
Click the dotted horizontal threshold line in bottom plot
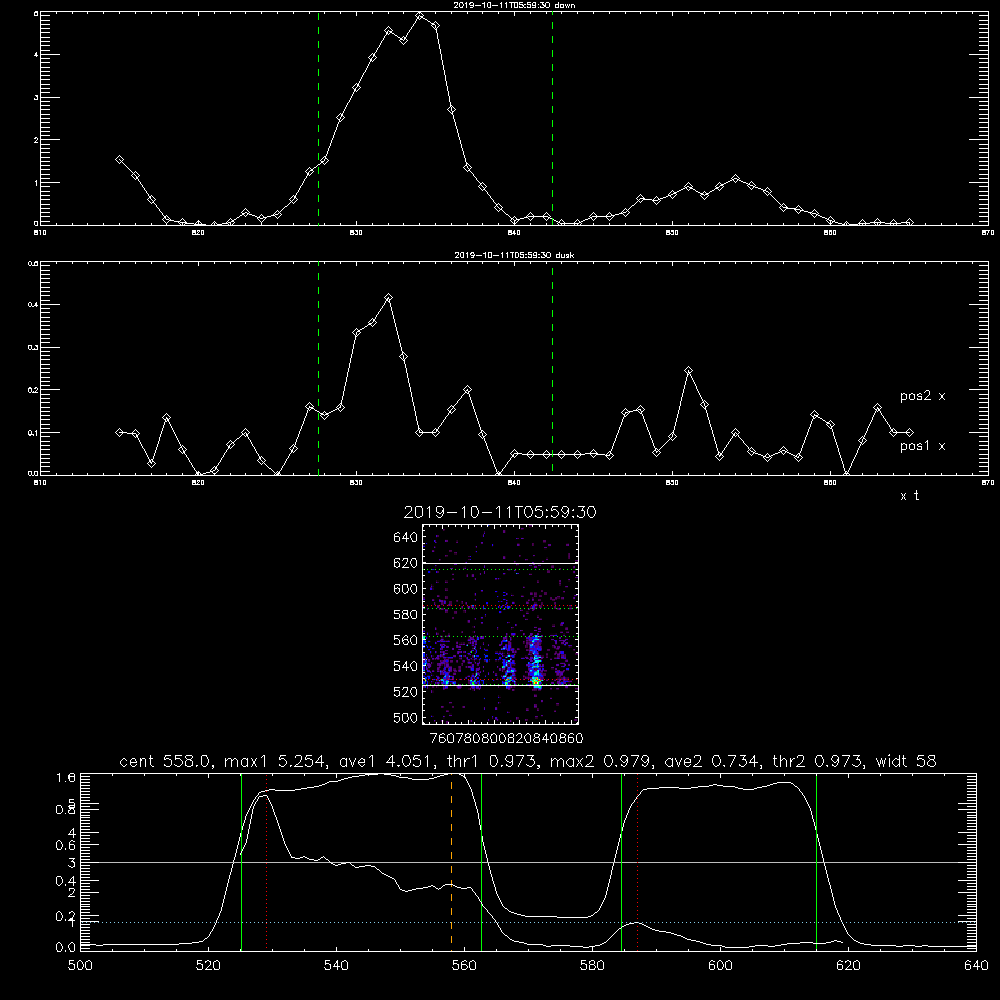point(528,922)
